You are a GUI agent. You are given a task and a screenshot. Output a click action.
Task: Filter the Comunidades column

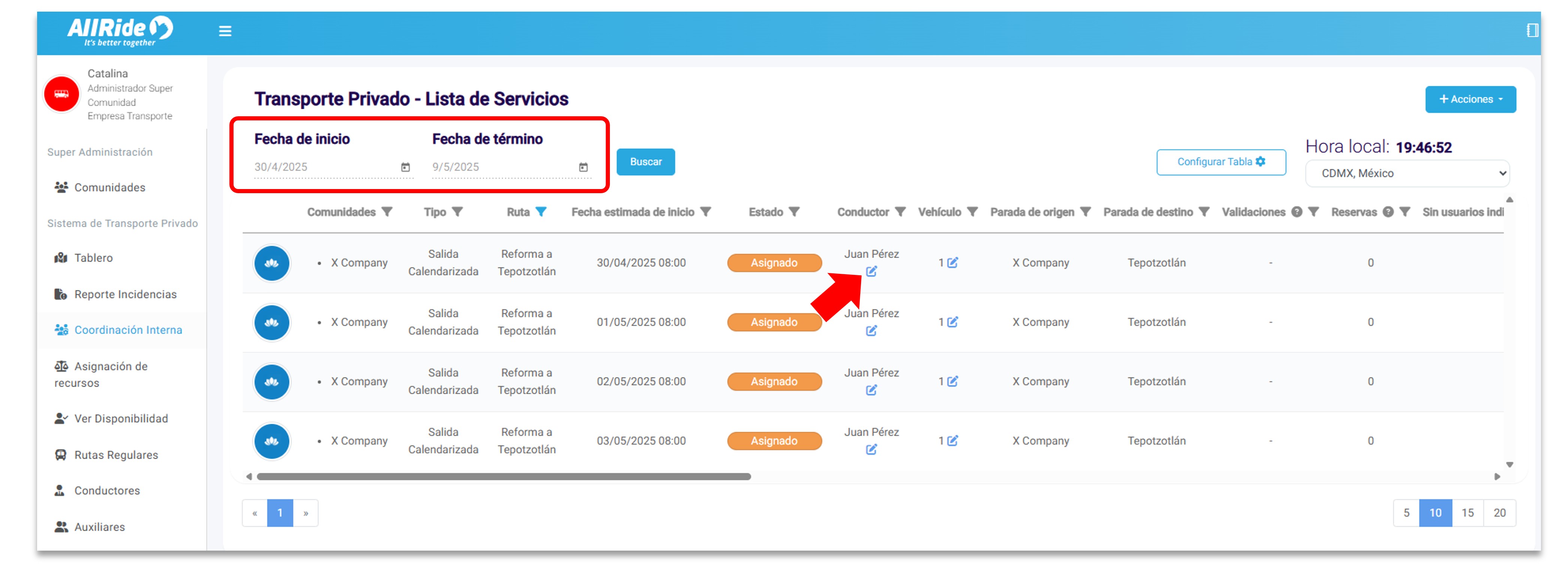(x=387, y=212)
